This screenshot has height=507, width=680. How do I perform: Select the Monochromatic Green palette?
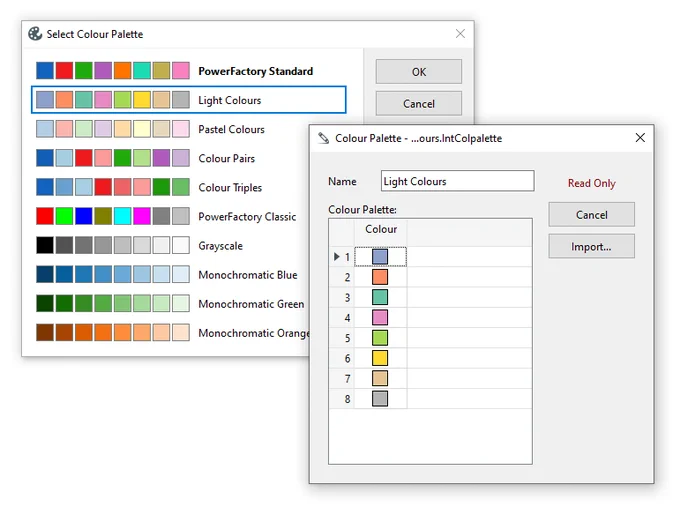171,304
